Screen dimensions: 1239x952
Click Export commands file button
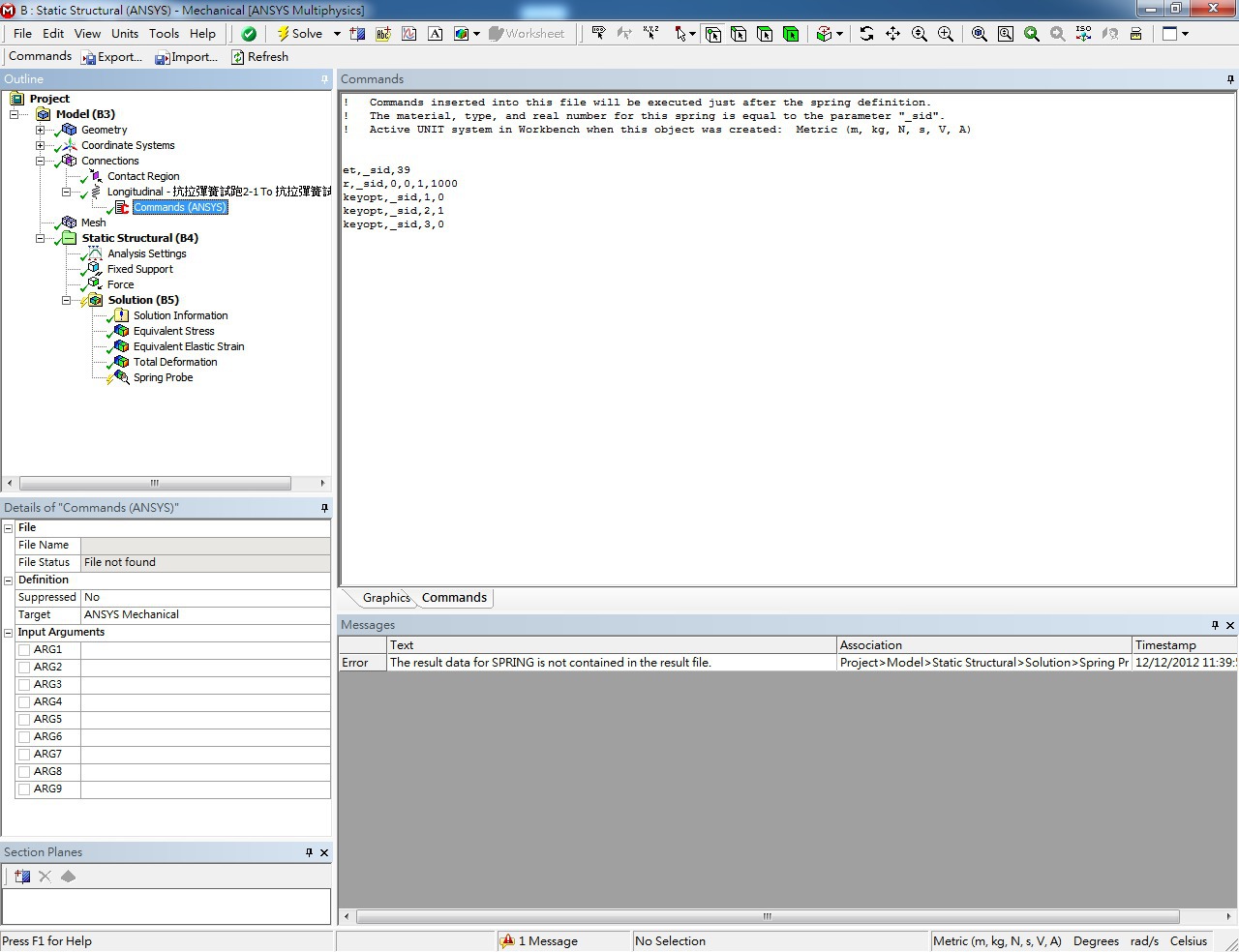(x=111, y=57)
